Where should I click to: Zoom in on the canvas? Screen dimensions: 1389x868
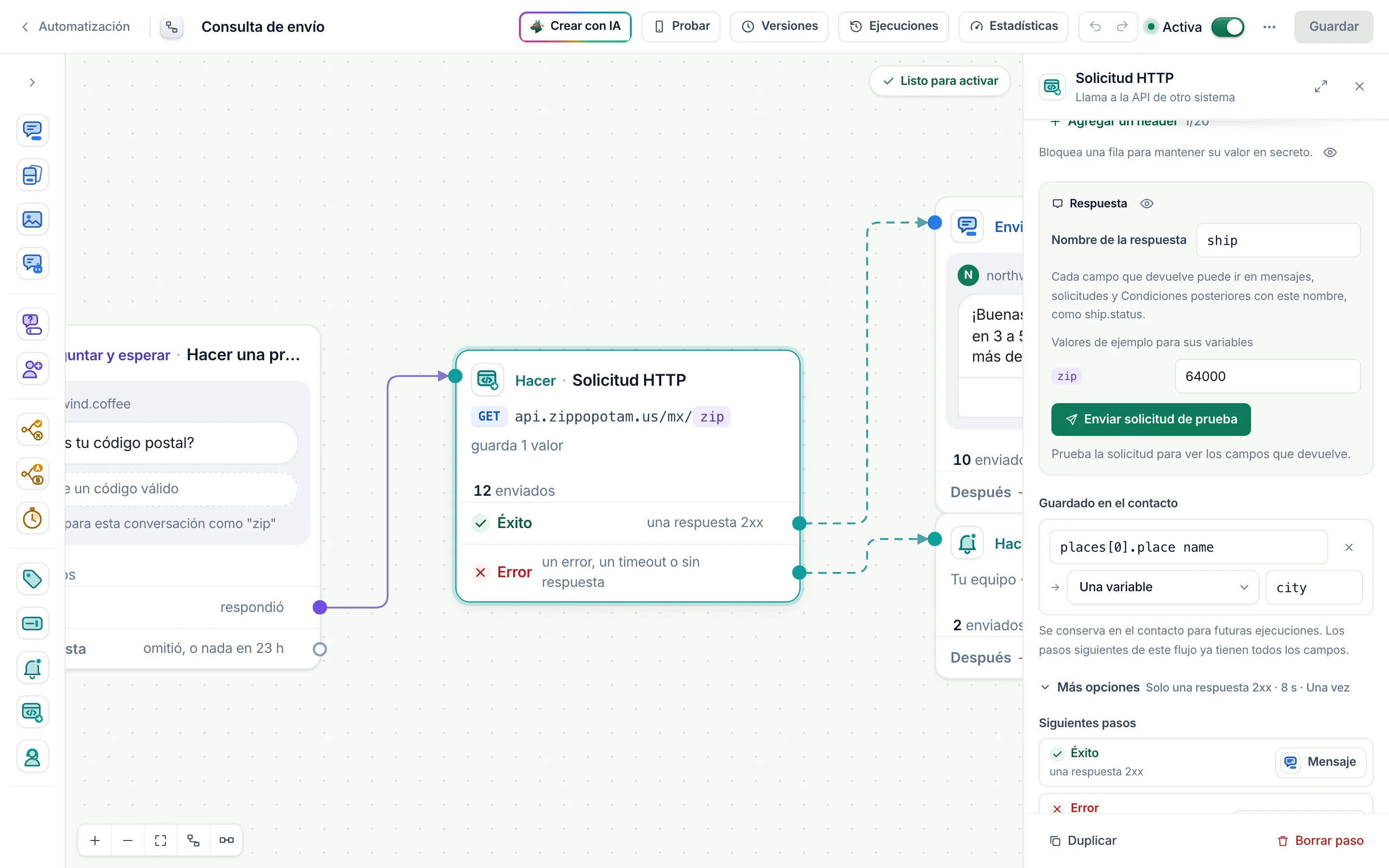pyautogui.click(x=95, y=841)
